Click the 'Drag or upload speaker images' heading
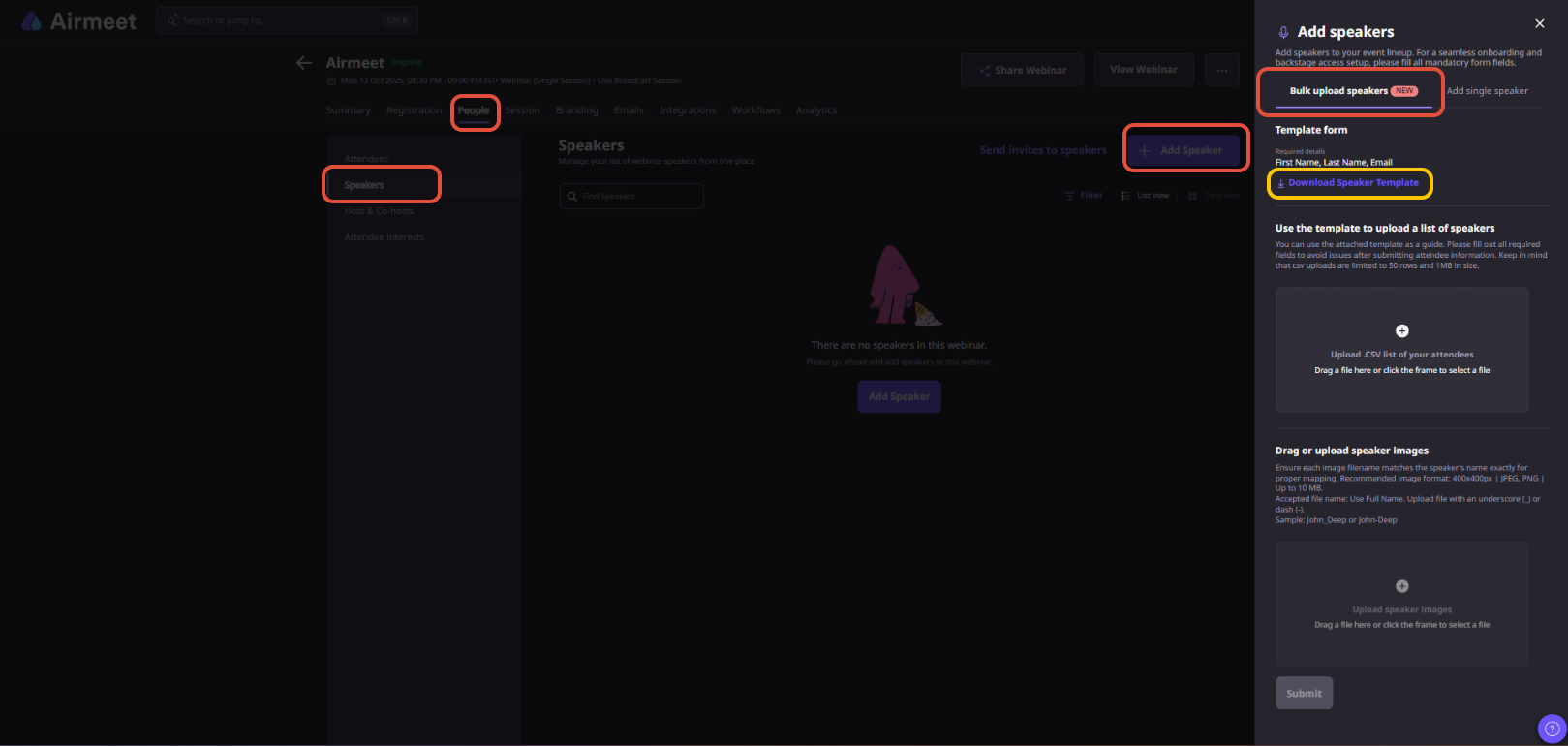The height and width of the screenshot is (746, 1568). tap(1352, 451)
